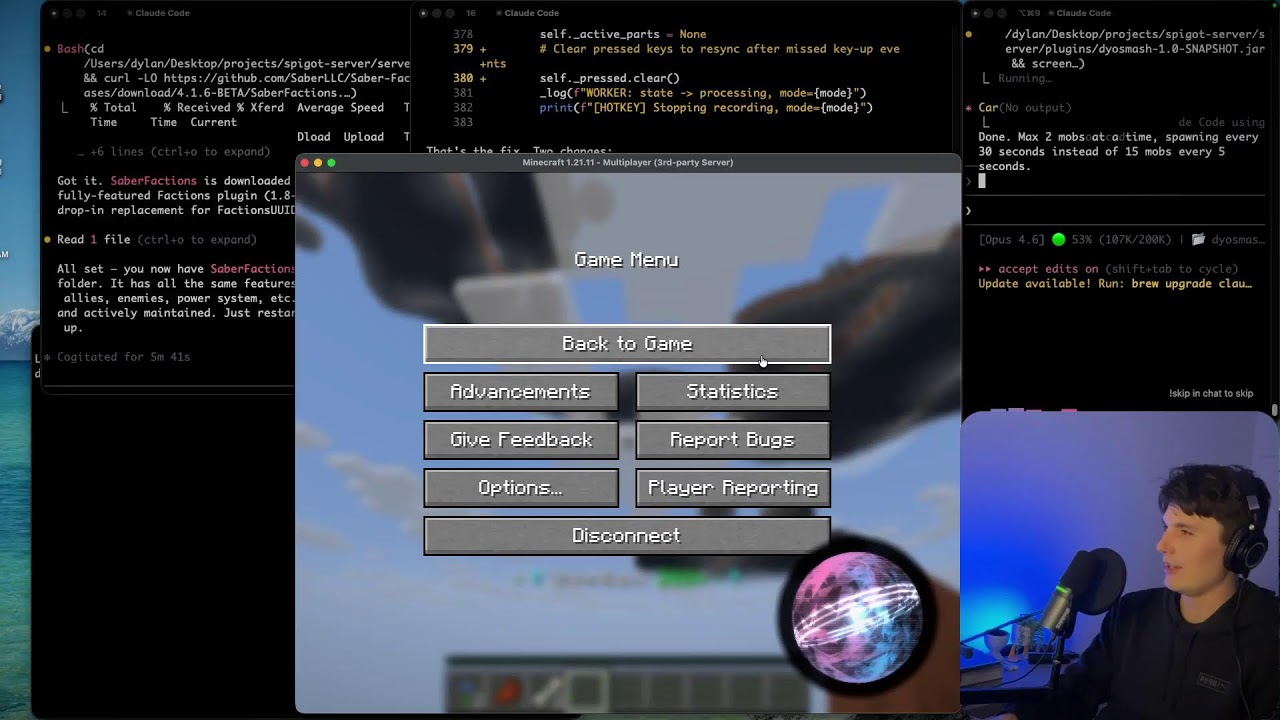1280x720 pixels.
Task: Click Back to Game button
Action: point(627,344)
